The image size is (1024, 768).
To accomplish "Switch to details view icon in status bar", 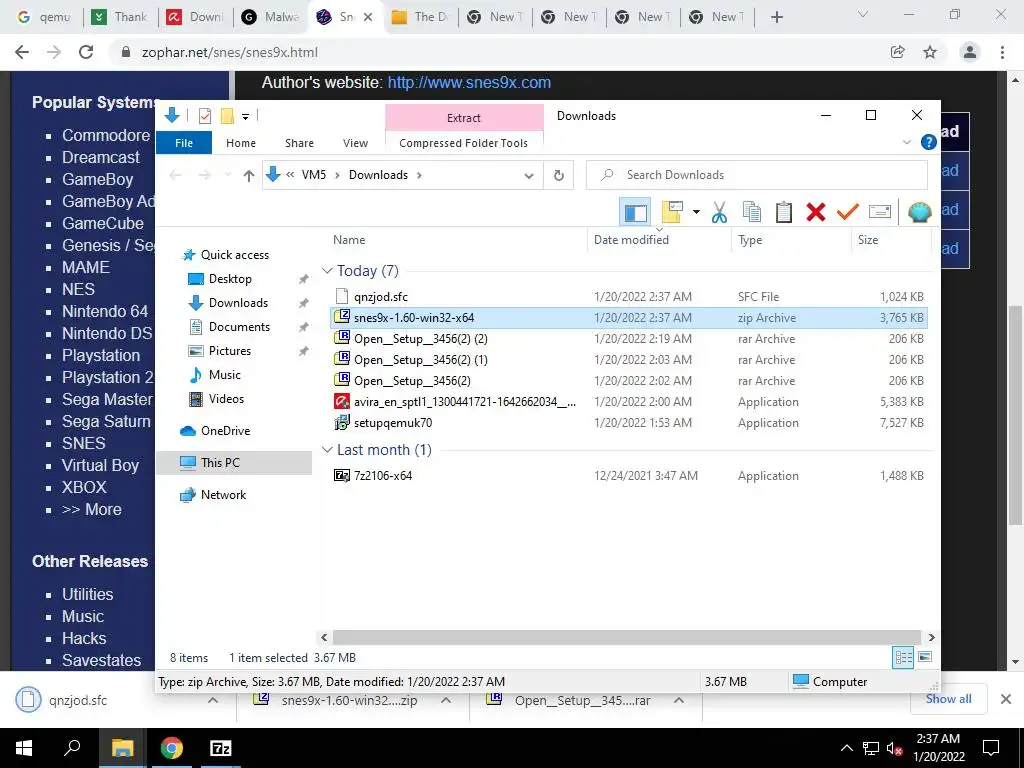I will pyautogui.click(x=903, y=658).
